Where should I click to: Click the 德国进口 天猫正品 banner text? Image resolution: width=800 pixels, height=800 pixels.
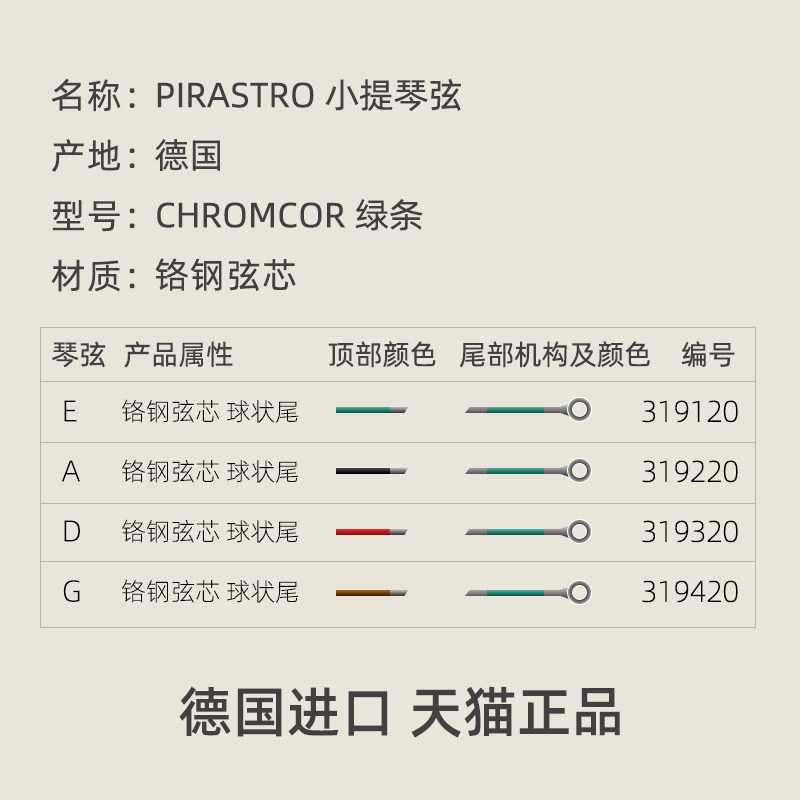point(401,712)
